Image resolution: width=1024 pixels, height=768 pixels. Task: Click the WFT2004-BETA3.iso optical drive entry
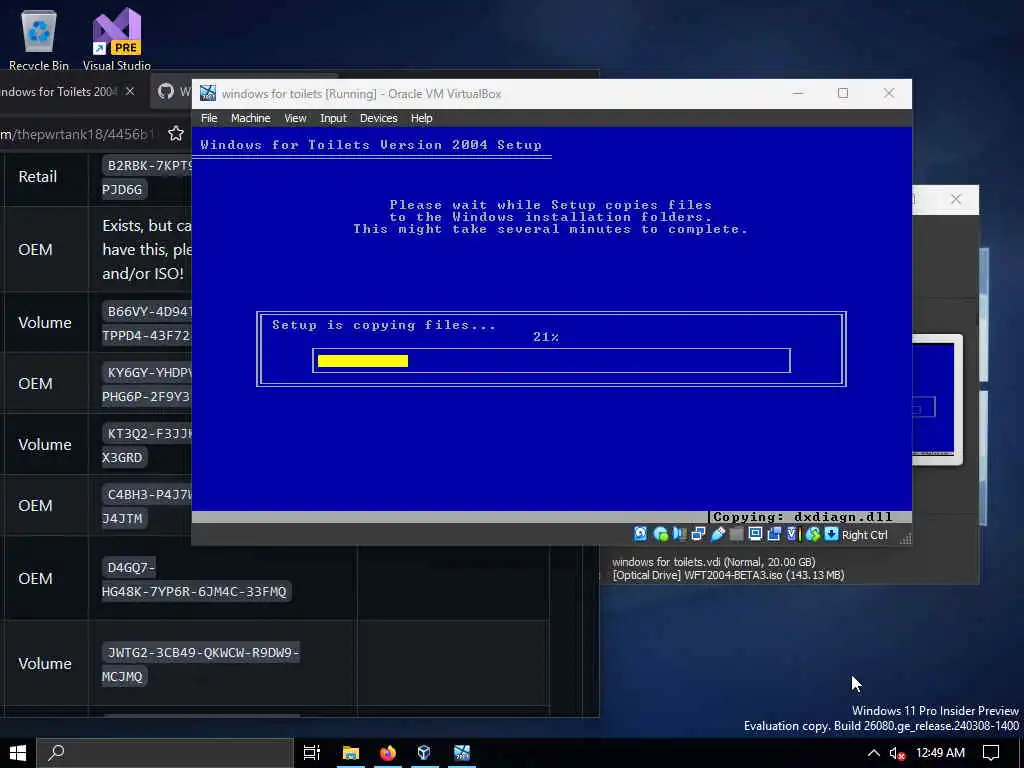click(728, 575)
